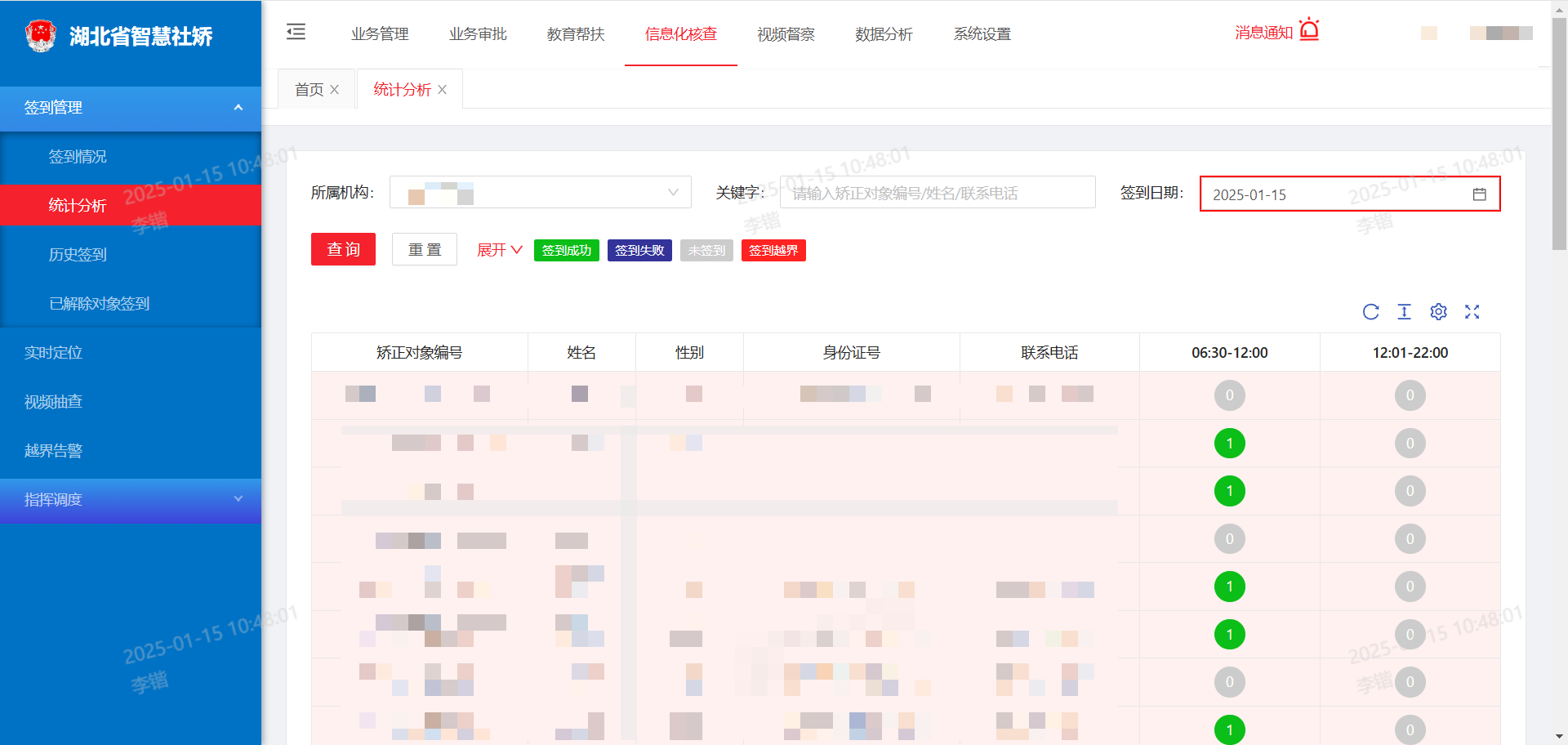The image size is (1568, 745).
Task: Toggle the 签到失败 status filter
Action: click(639, 251)
